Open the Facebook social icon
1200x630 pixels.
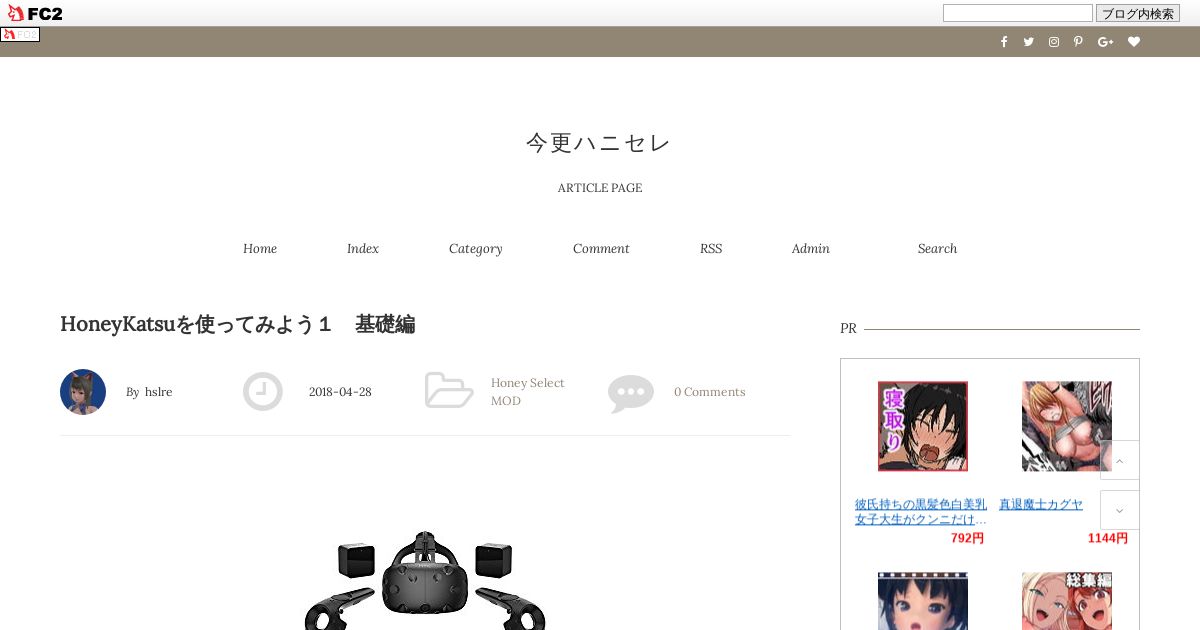pos(1004,42)
